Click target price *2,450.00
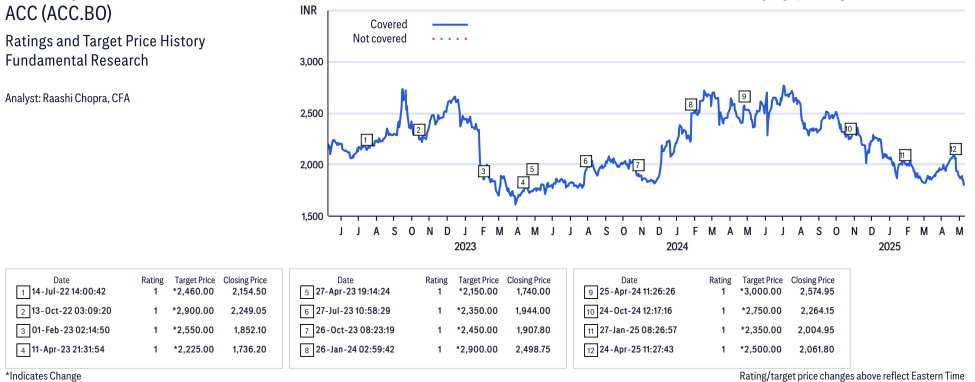Image resolution: width=975 pixels, height=382 pixels. click(x=478, y=330)
